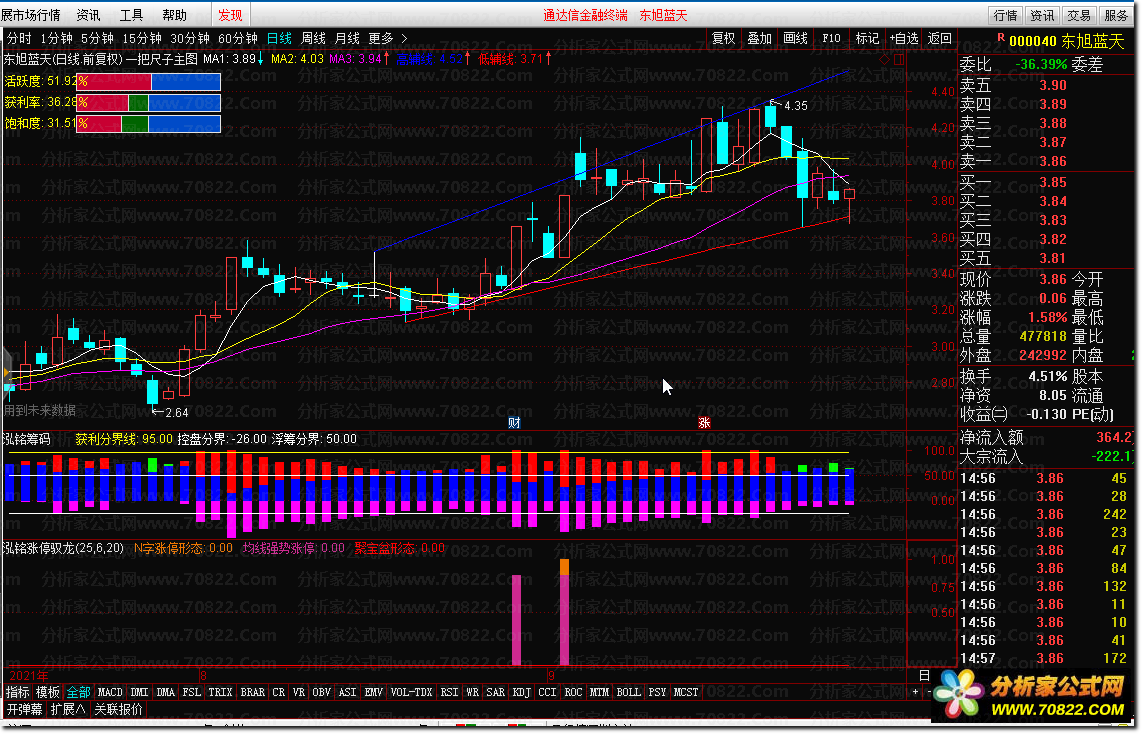Click the 通达信金融终端 title text

coord(585,15)
